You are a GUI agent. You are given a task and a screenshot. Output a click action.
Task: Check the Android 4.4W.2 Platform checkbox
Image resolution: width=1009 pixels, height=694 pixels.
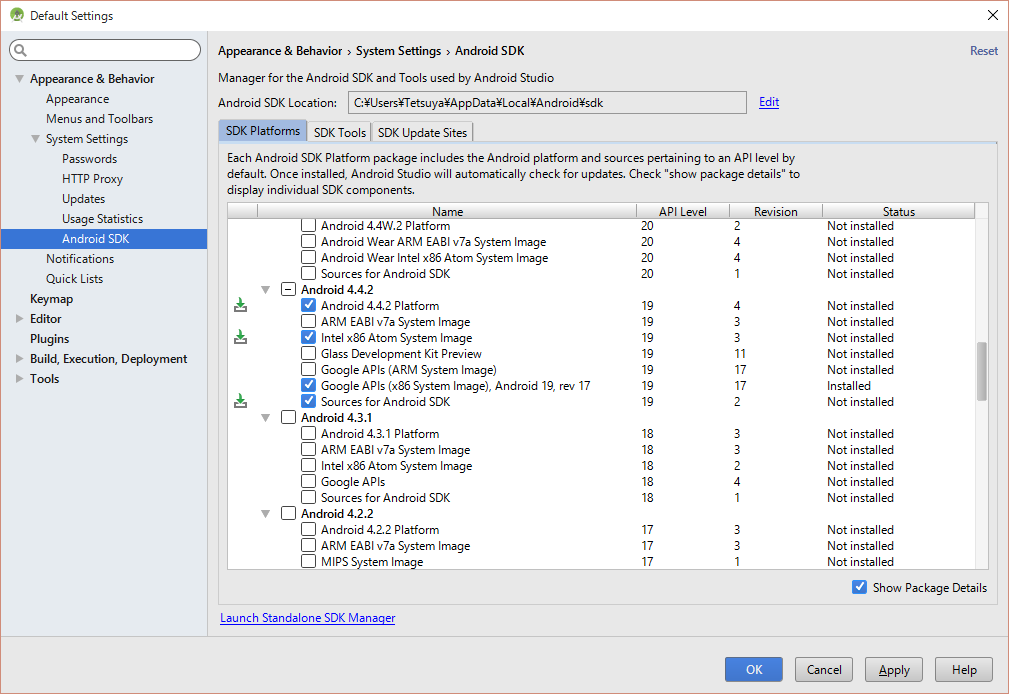[309, 225]
